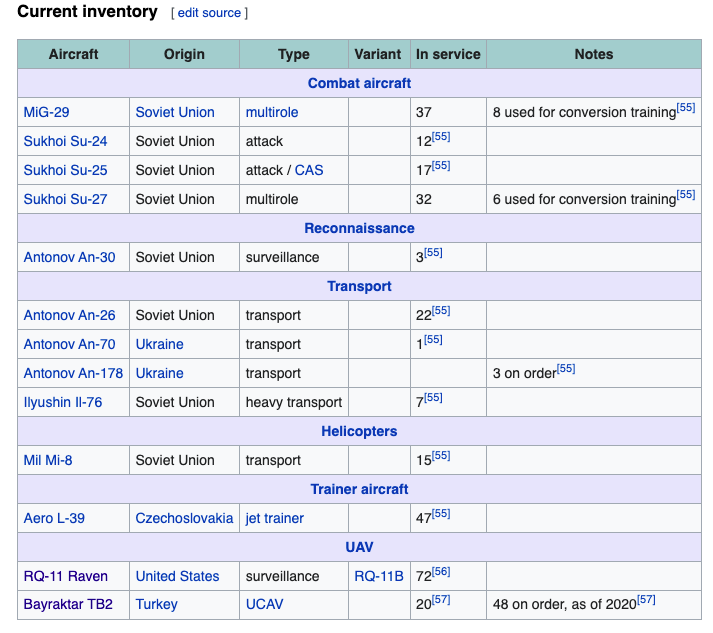Click the Aircraft column header
Image resolution: width=713 pixels, height=633 pixels.
(x=74, y=54)
